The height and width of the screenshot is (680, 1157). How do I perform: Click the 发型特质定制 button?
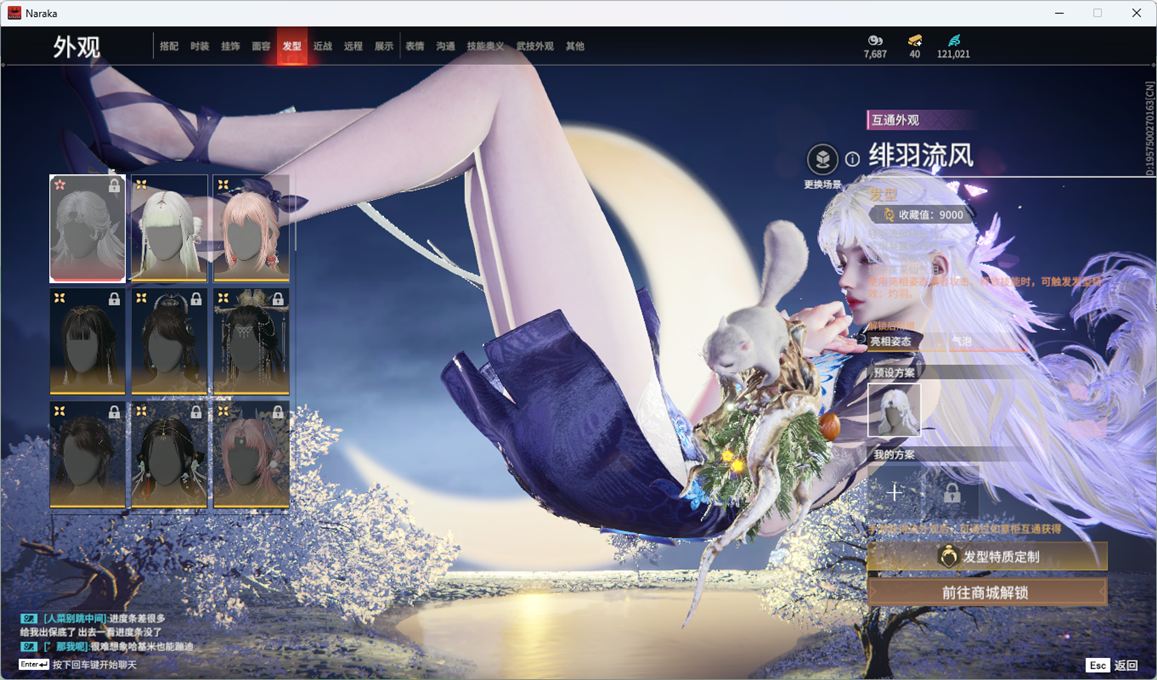pos(987,557)
